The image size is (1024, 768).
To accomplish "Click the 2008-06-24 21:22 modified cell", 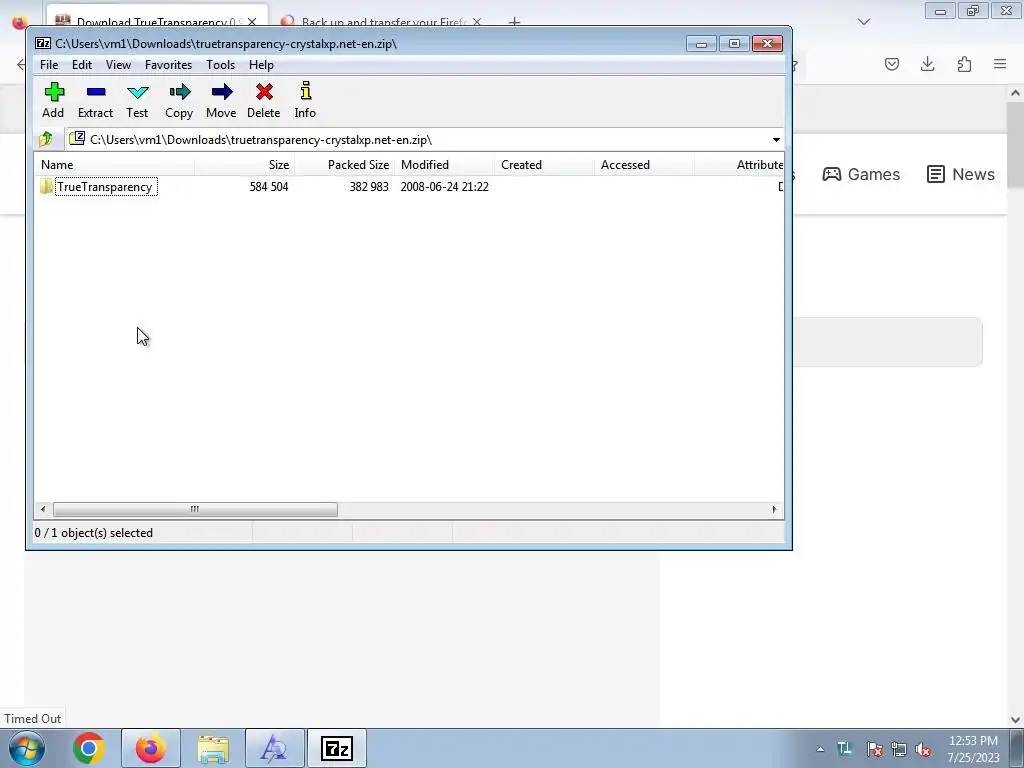I will pyautogui.click(x=444, y=187).
